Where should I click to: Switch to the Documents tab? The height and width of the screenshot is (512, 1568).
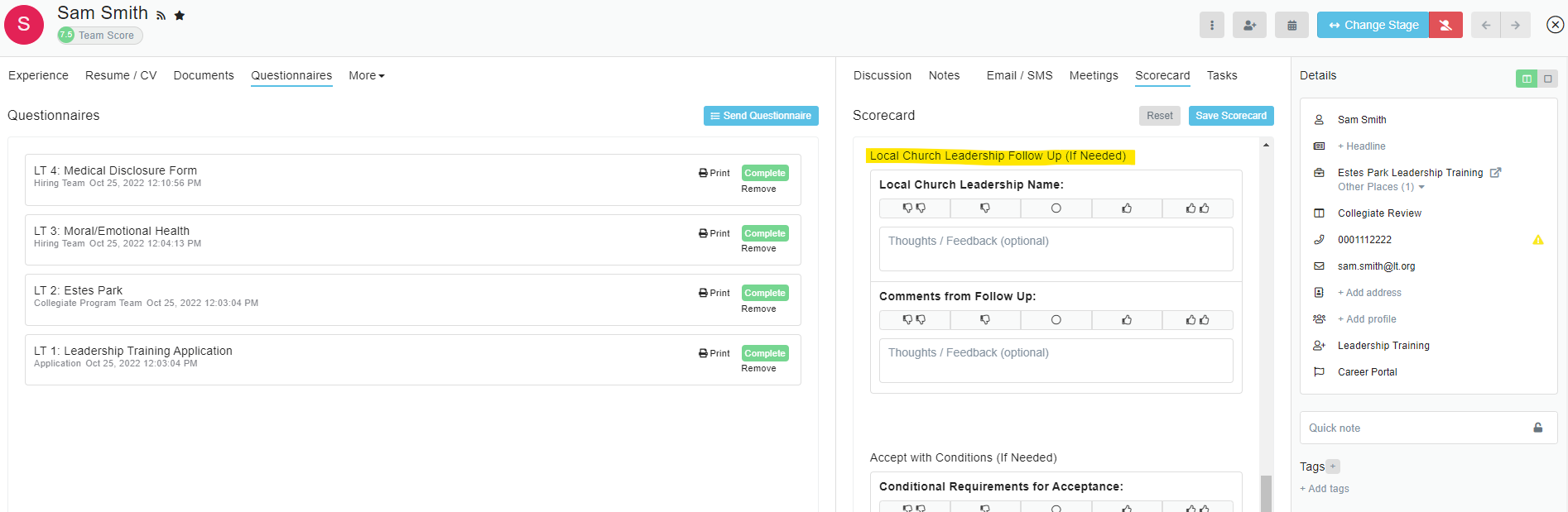204,75
